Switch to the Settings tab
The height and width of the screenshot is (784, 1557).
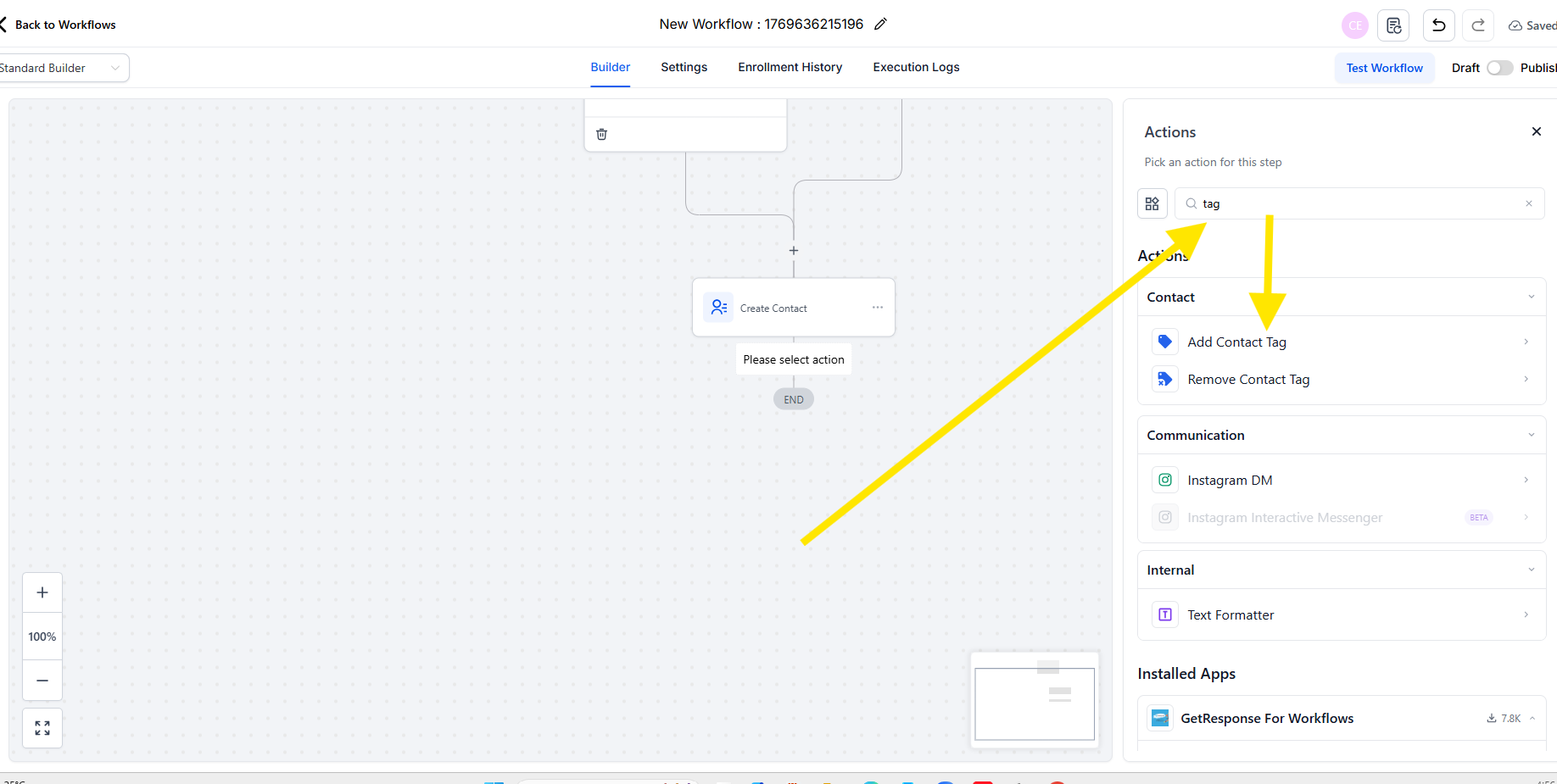pyautogui.click(x=684, y=67)
